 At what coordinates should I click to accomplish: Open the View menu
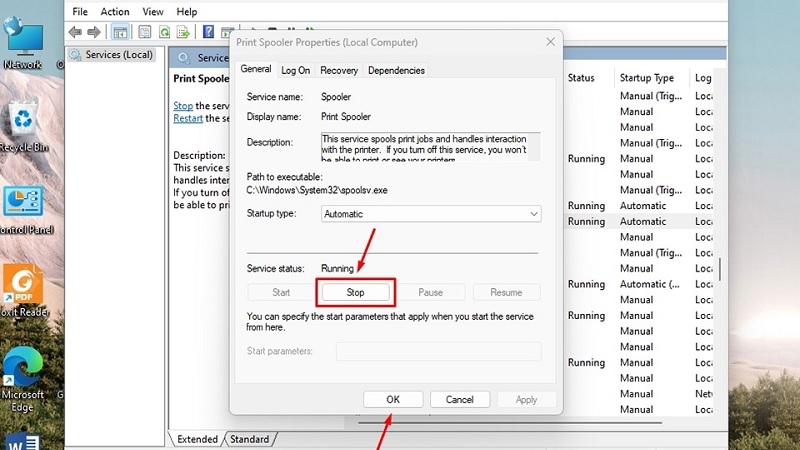point(153,12)
